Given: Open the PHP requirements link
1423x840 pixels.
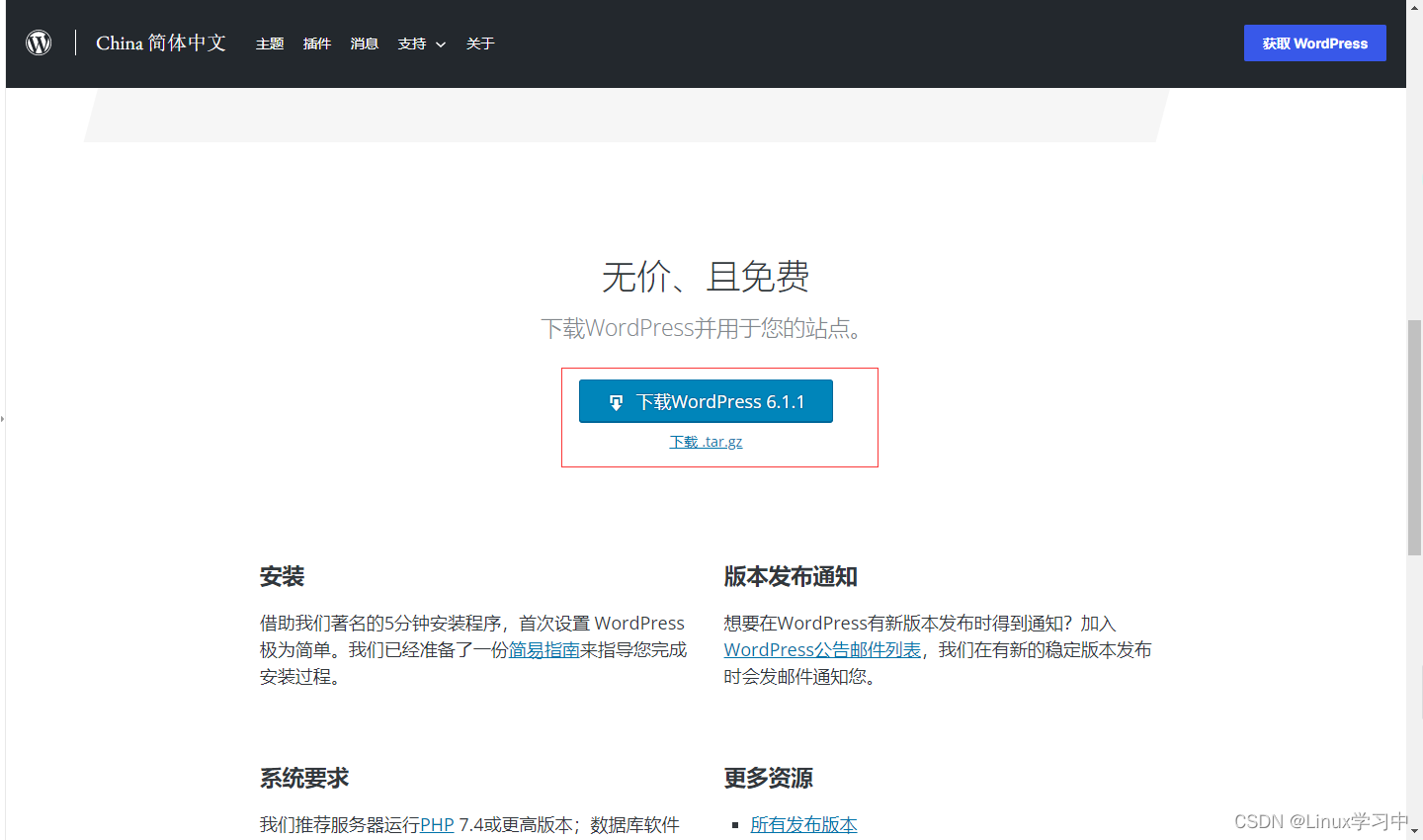Looking at the screenshot, I should click(437, 824).
